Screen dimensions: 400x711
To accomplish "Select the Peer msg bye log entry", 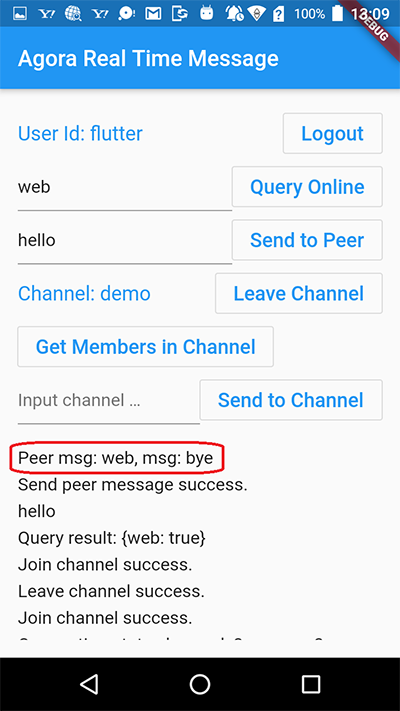I will [x=116, y=458].
